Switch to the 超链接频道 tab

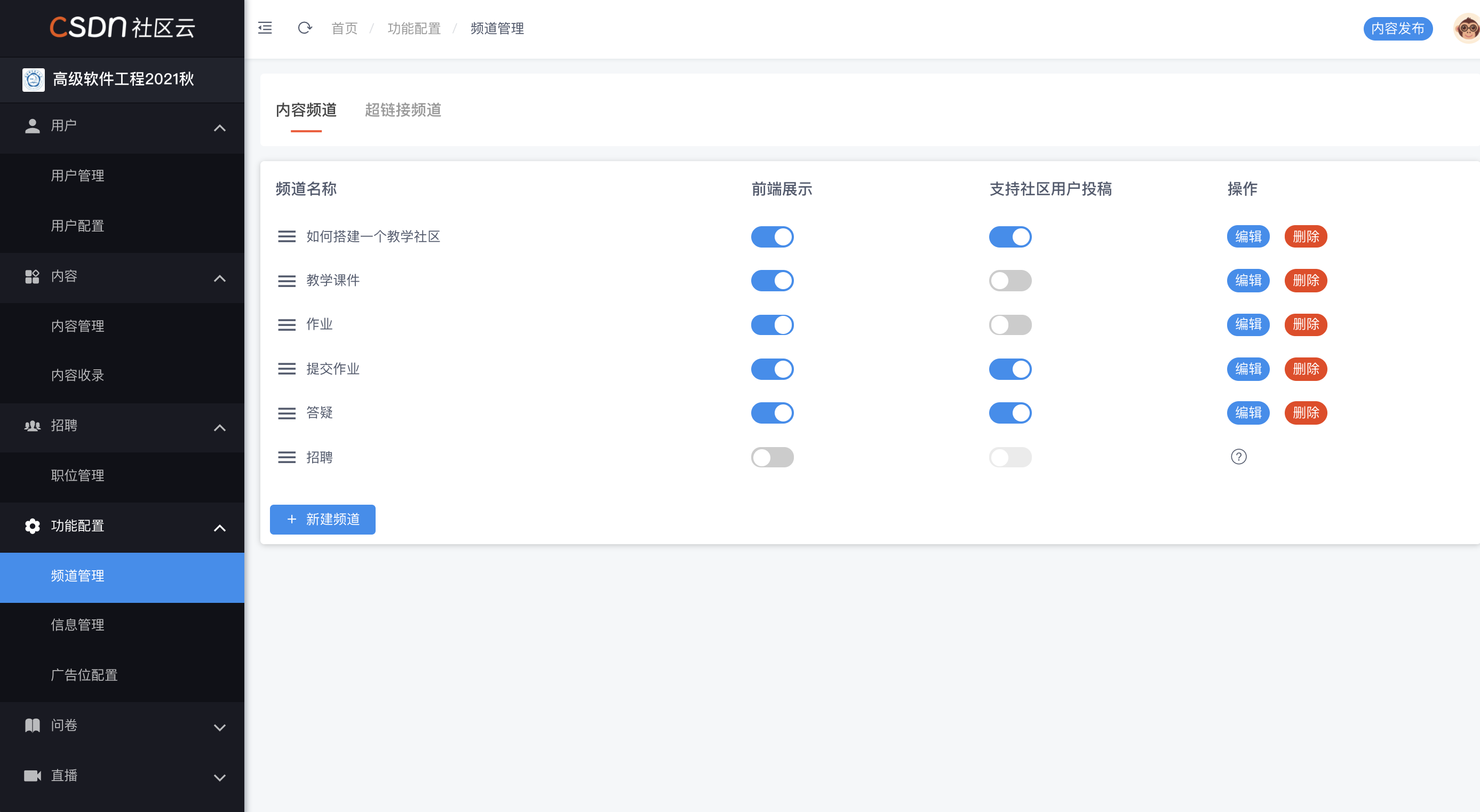point(403,110)
